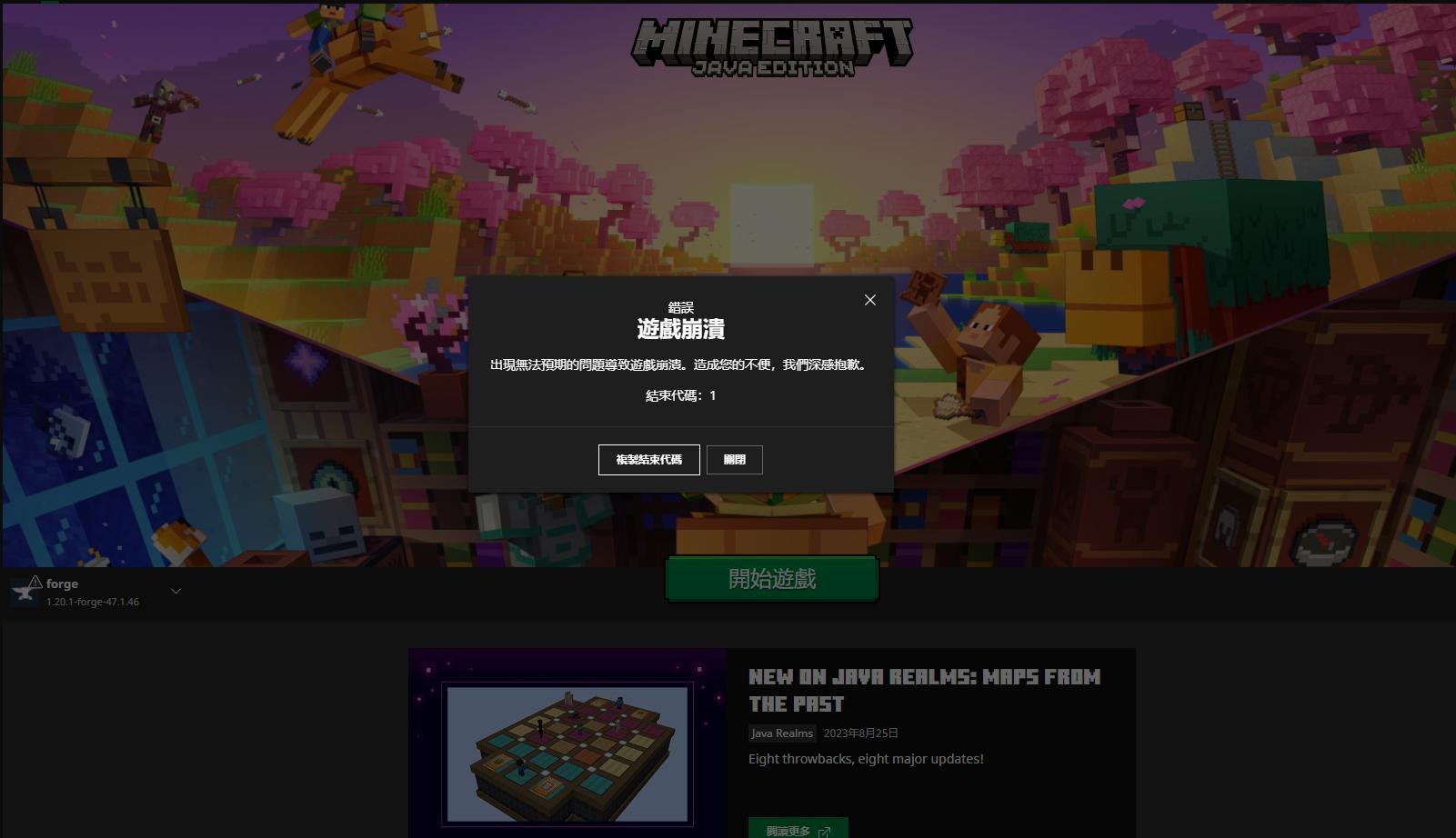Image resolution: width=1456 pixels, height=838 pixels.
Task: Click 'Eight throwbacks, eight major updates!' text
Action: (865, 758)
